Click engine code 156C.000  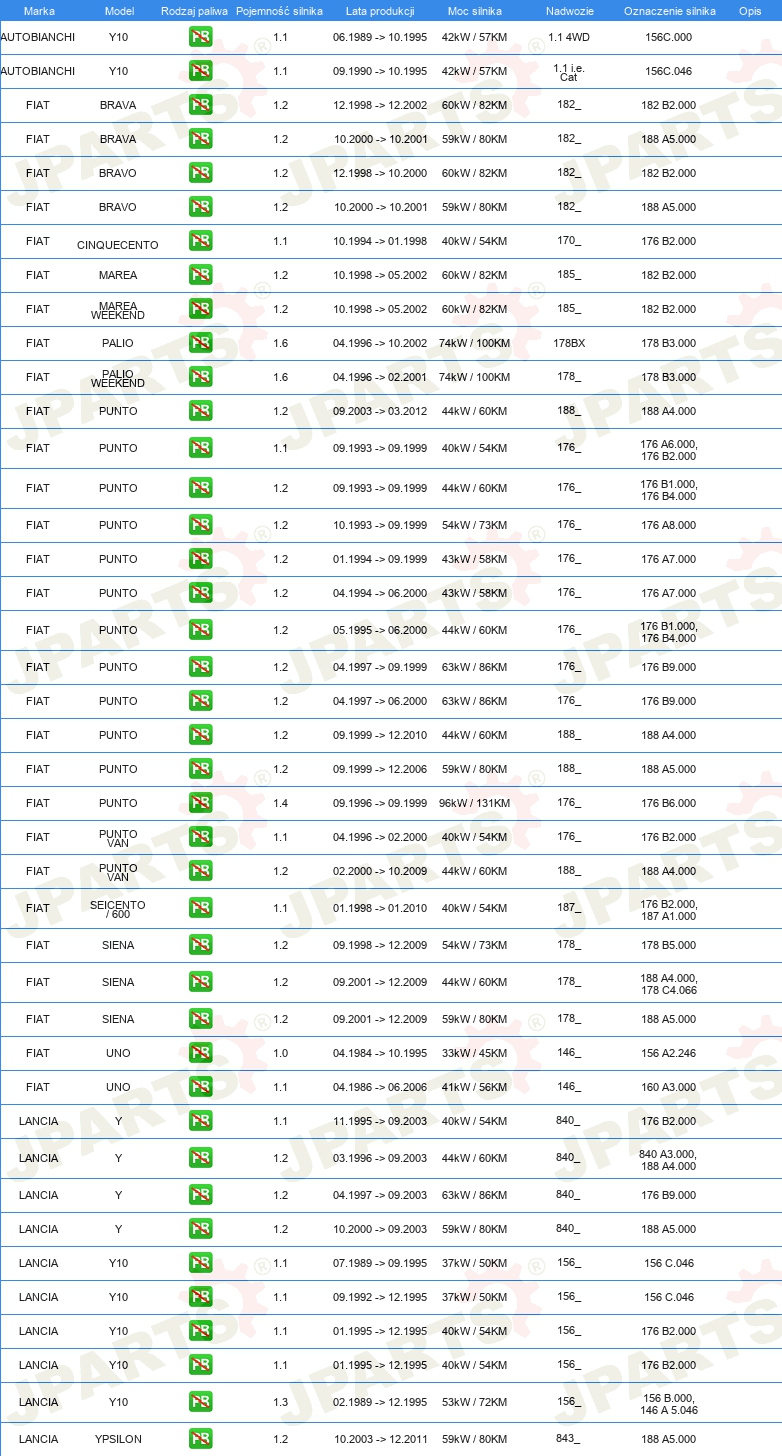[669, 37]
